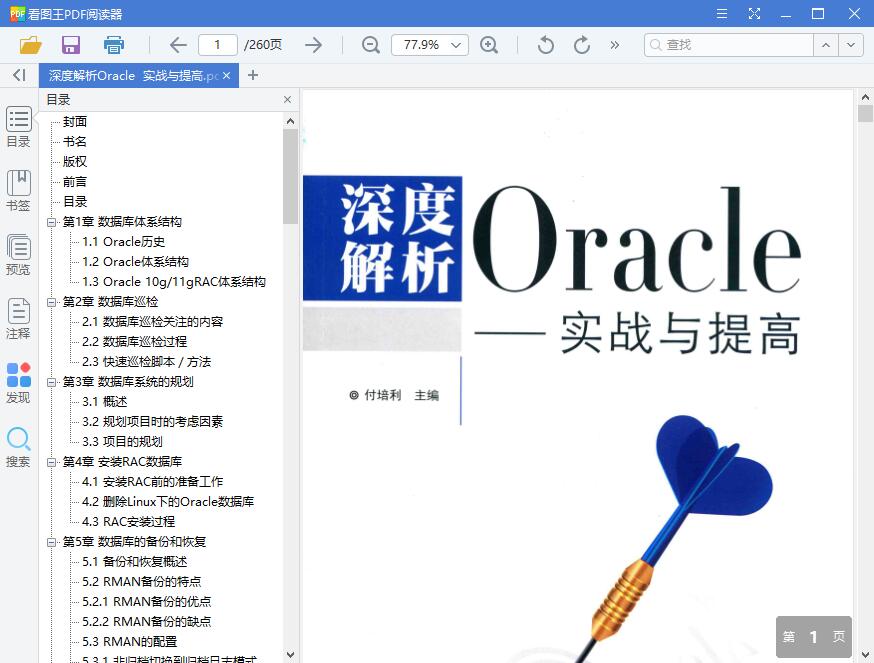Click the outline panel scrollbar thumb

click(290, 176)
